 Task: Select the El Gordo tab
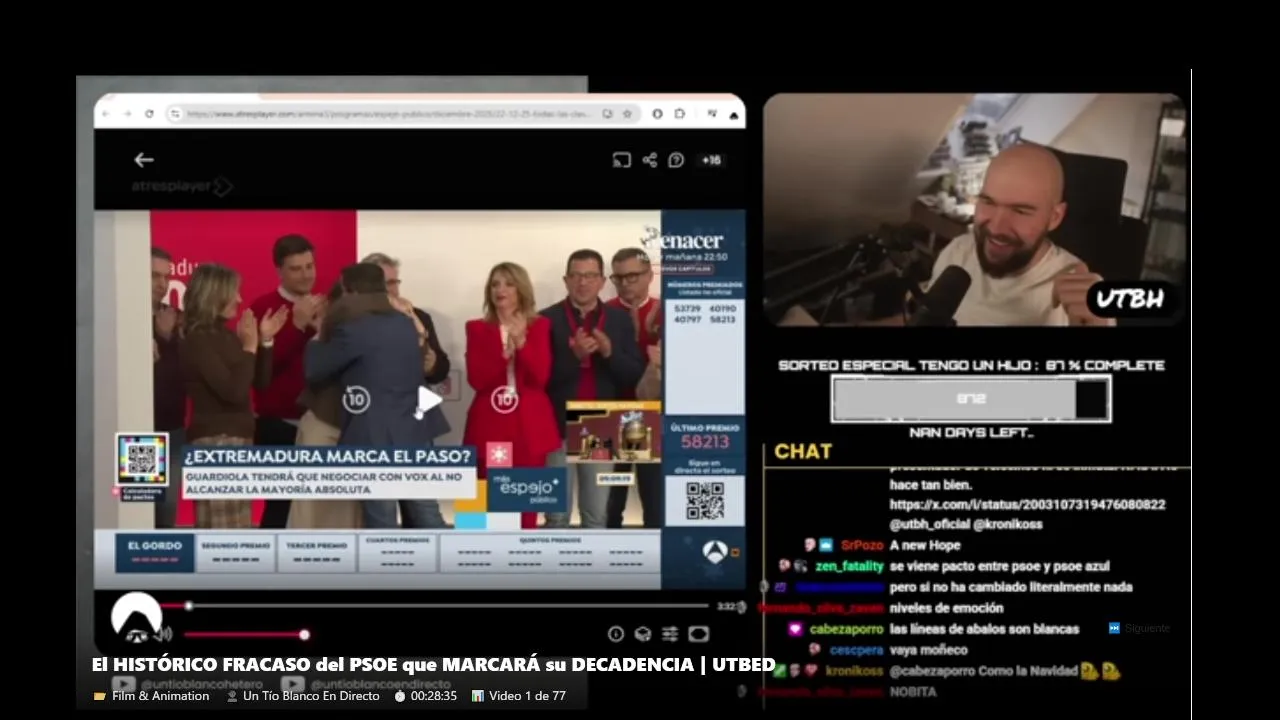pyautogui.click(x=155, y=552)
